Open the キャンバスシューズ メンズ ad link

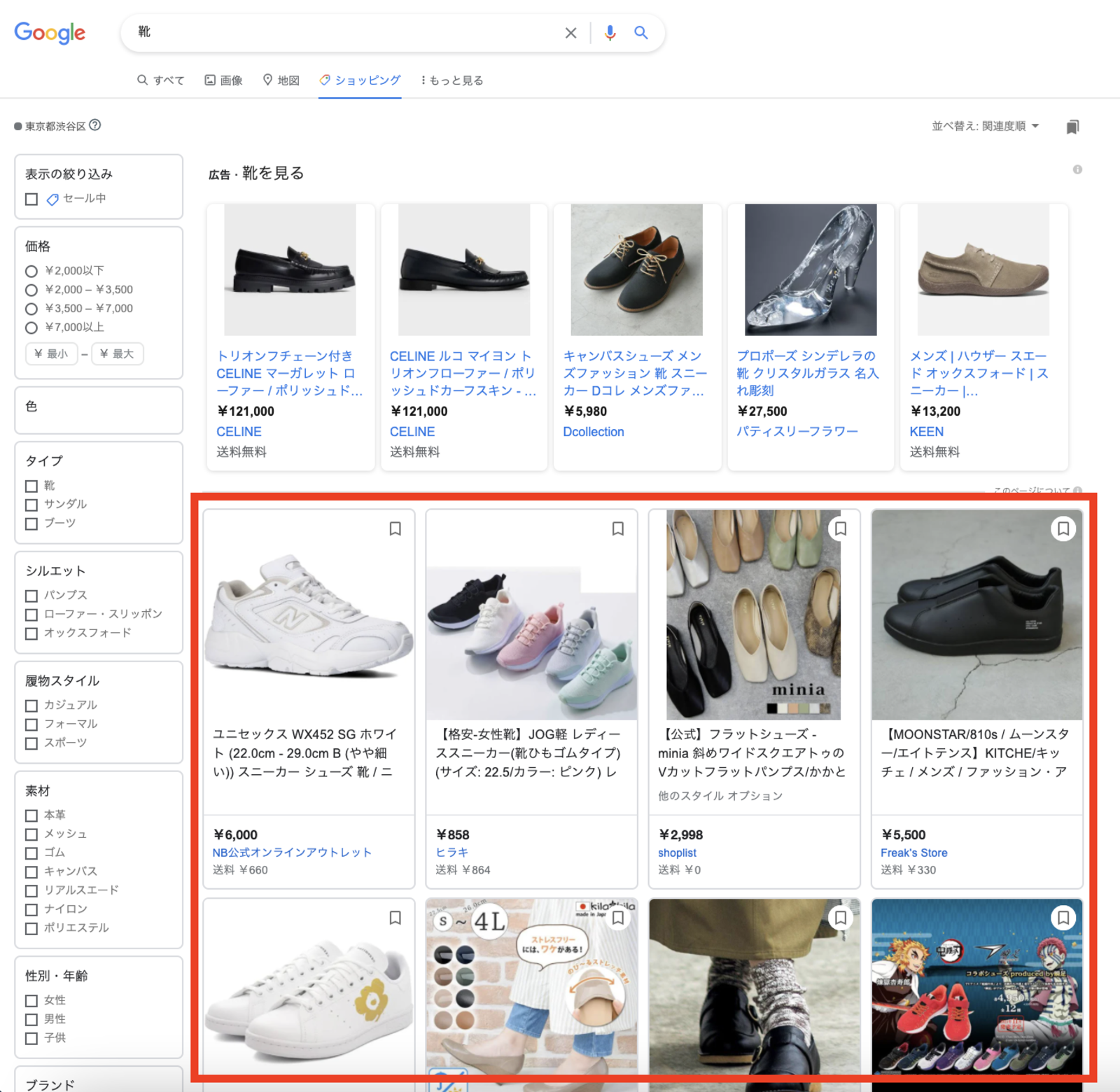coord(636,373)
